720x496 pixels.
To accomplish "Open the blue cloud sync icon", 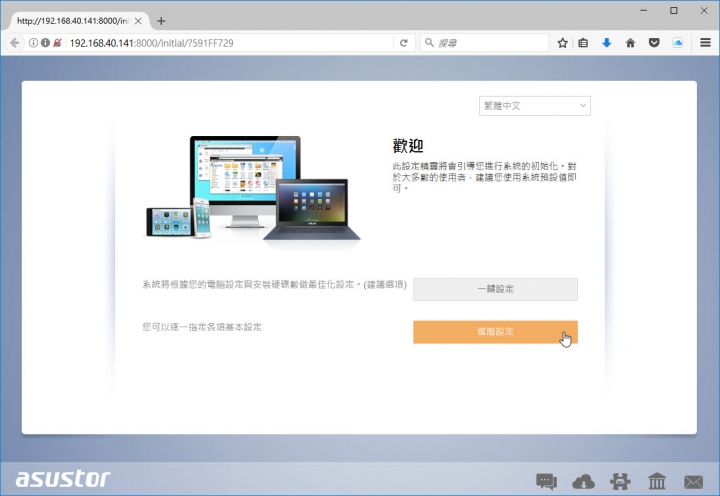I will click(x=678, y=43).
